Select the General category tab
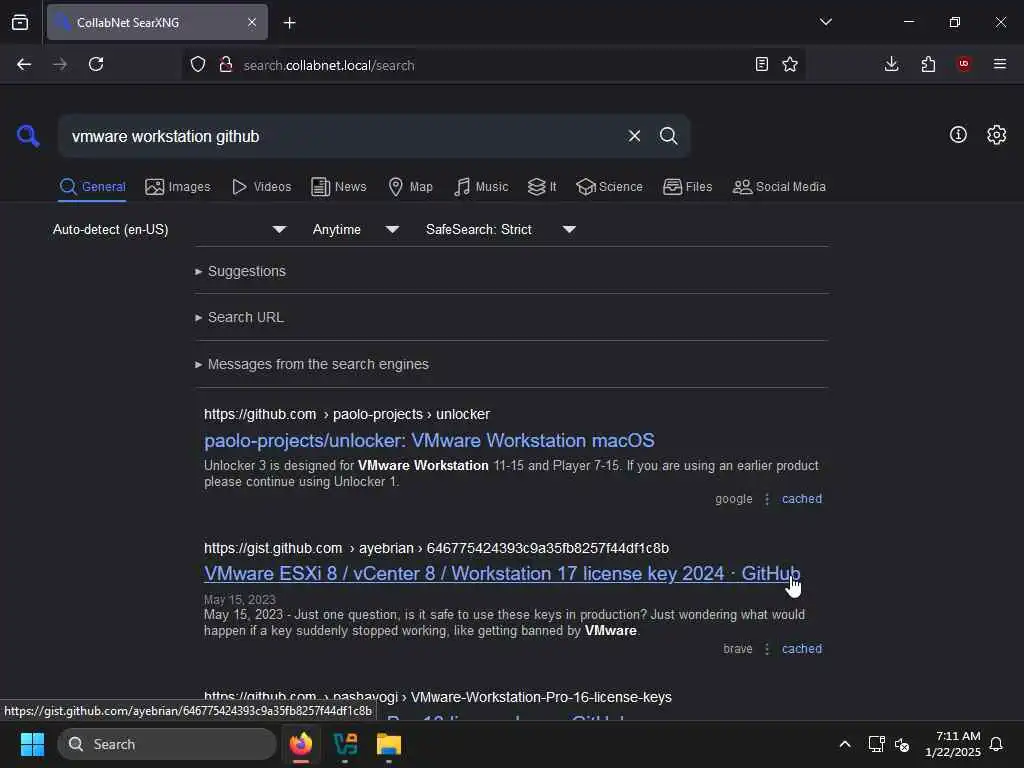This screenshot has height=768, width=1024. tap(92, 187)
